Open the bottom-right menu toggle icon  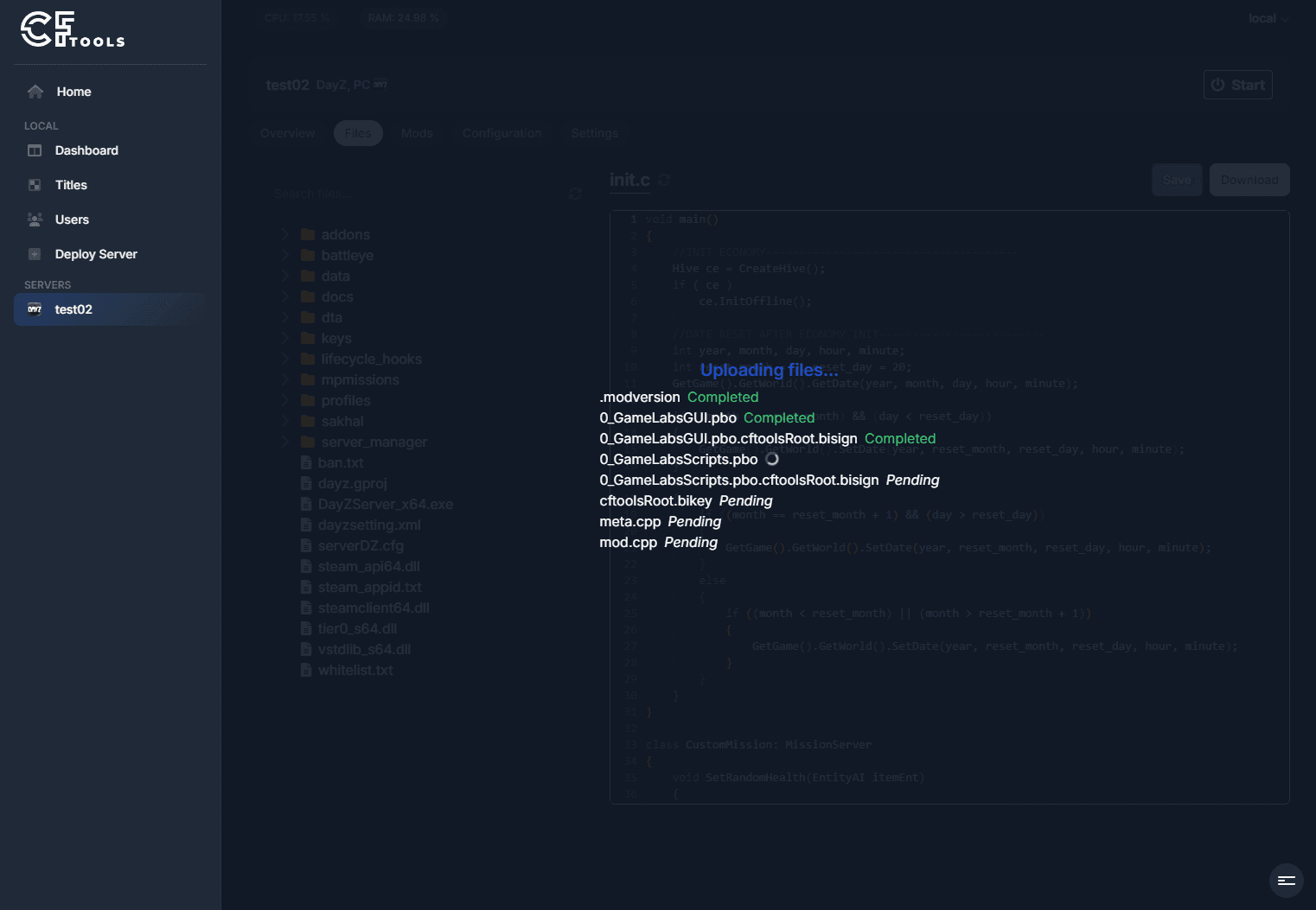[x=1286, y=881]
